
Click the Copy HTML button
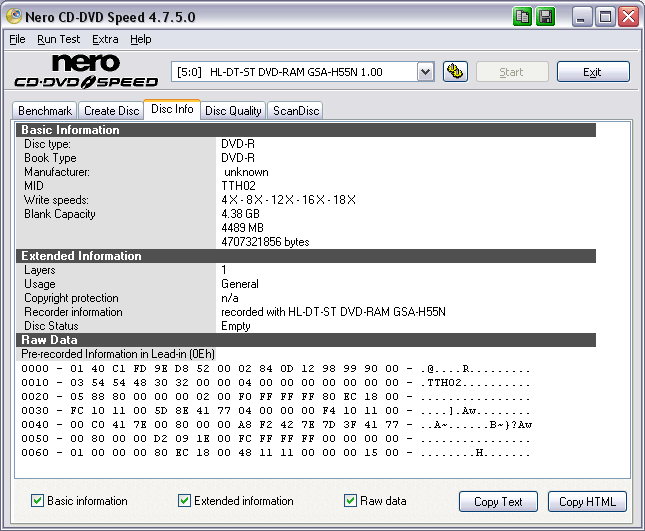coord(587,502)
